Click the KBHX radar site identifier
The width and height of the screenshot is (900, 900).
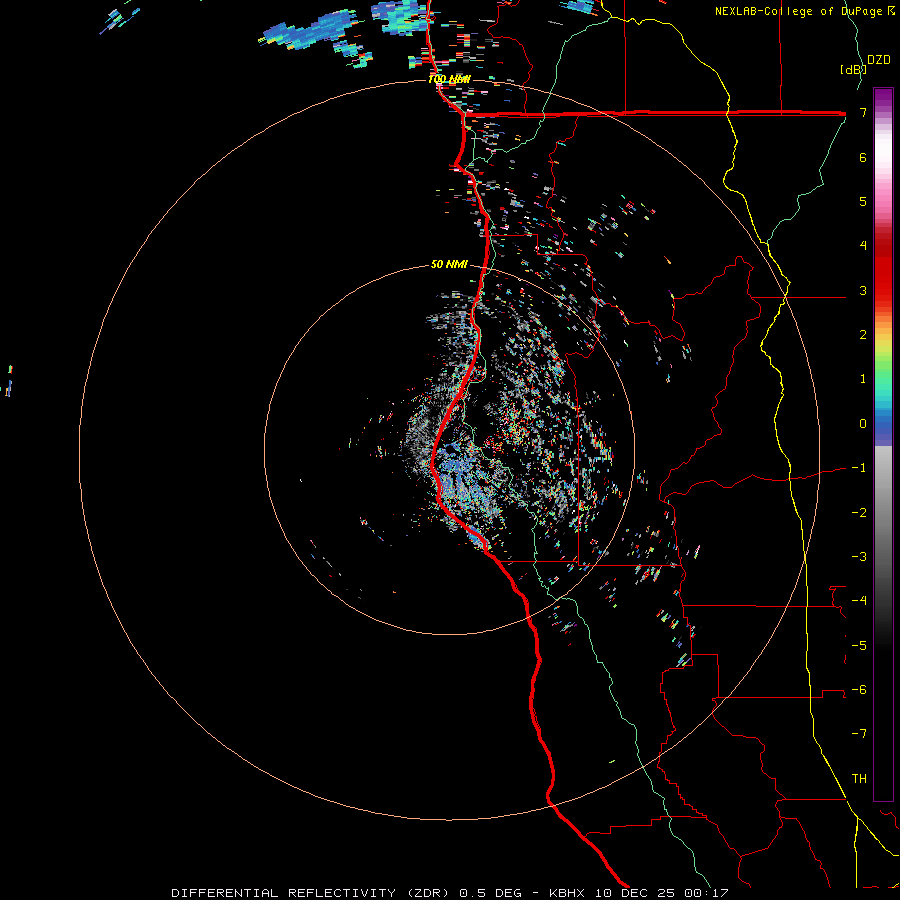(x=567, y=893)
